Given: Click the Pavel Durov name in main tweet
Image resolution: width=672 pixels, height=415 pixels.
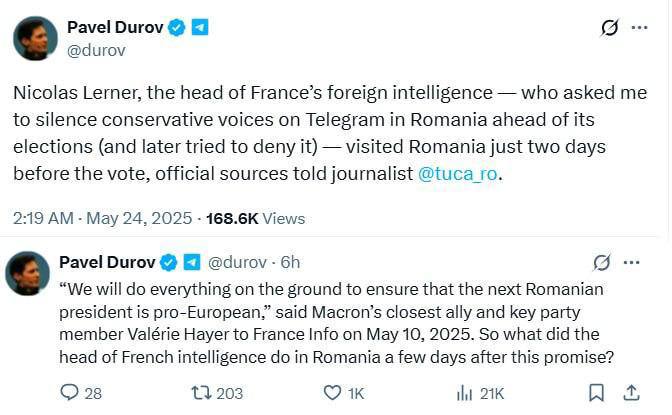Looking at the screenshot, I should tap(114, 27).
